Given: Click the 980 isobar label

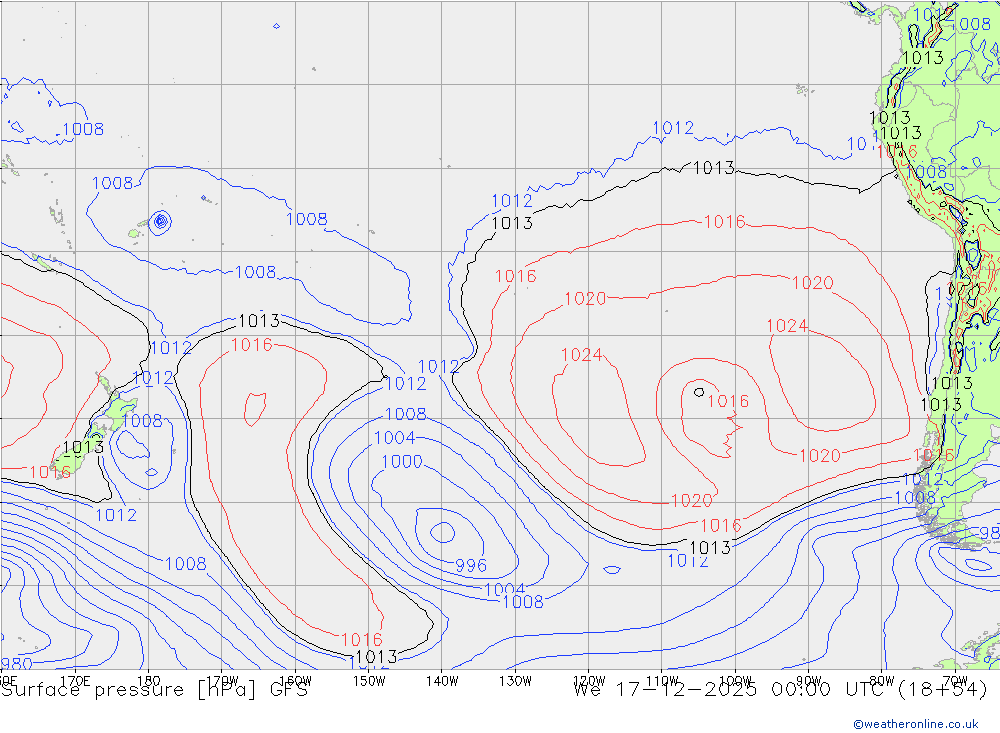Looking at the screenshot, I should coord(14,664).
